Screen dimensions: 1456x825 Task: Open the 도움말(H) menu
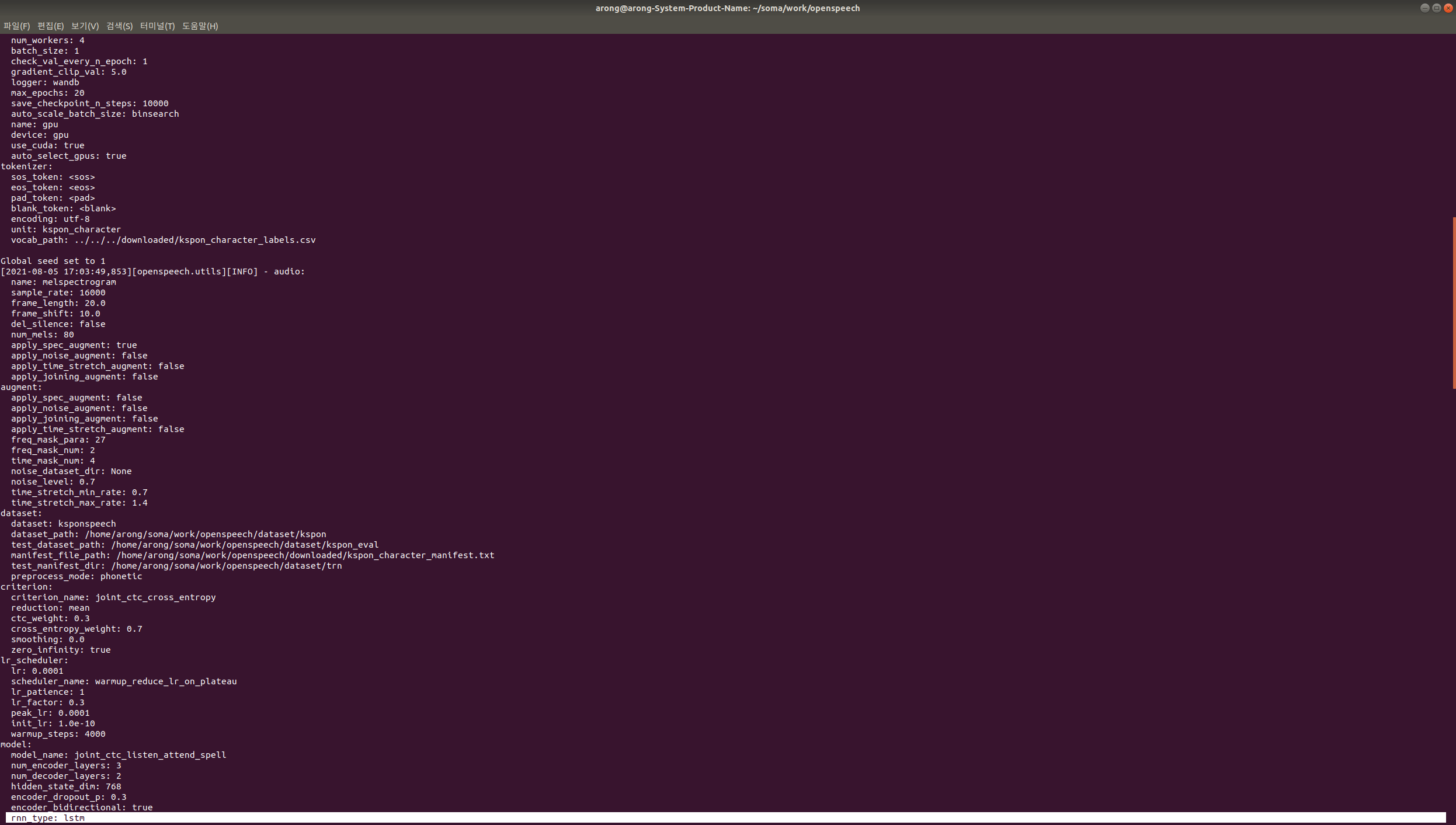(x=200, y=26)
